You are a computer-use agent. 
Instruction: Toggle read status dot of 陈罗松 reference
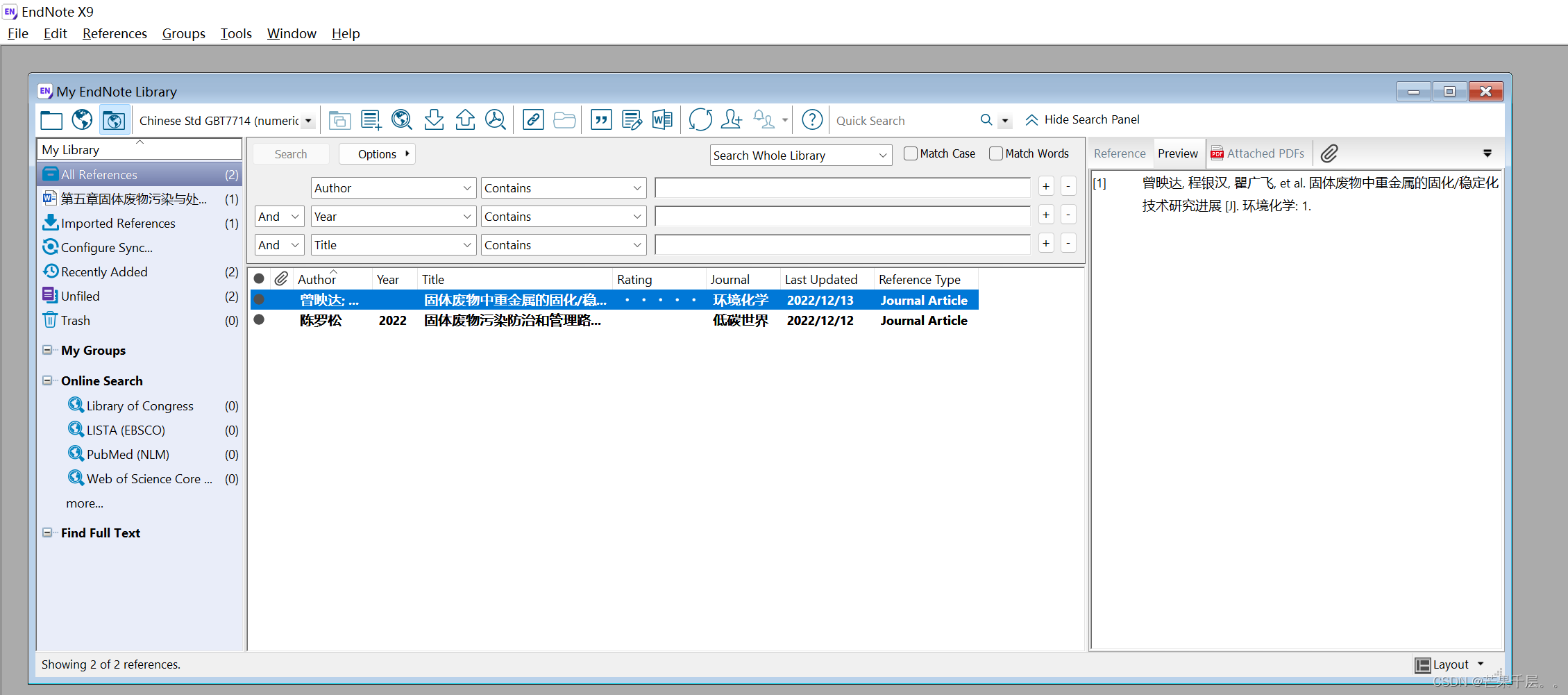click(259, 320)
